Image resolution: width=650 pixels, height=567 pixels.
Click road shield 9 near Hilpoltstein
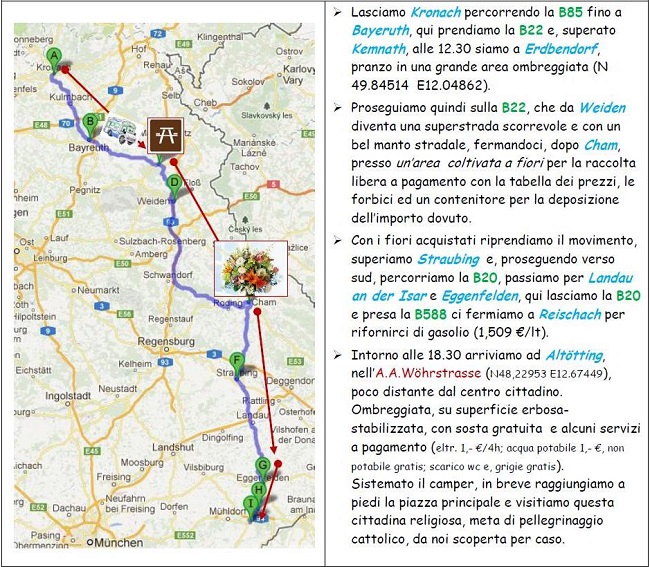48,331
